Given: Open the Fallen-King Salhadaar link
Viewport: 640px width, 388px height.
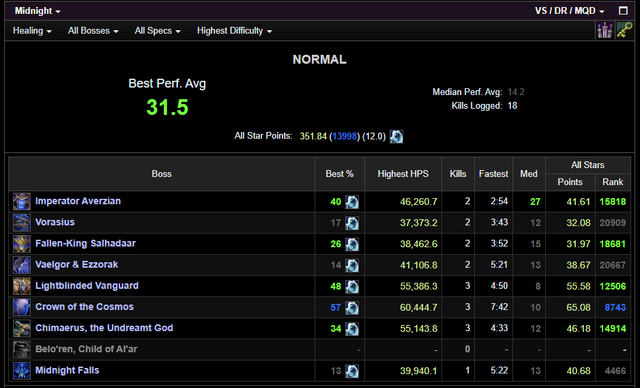Looking at the screenshot, I should [85, 244].
